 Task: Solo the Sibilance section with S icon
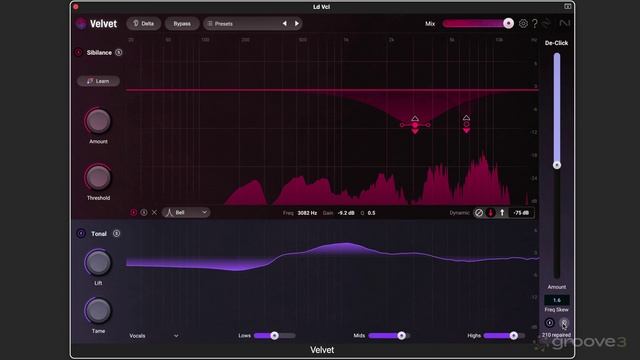click(118, 52)
